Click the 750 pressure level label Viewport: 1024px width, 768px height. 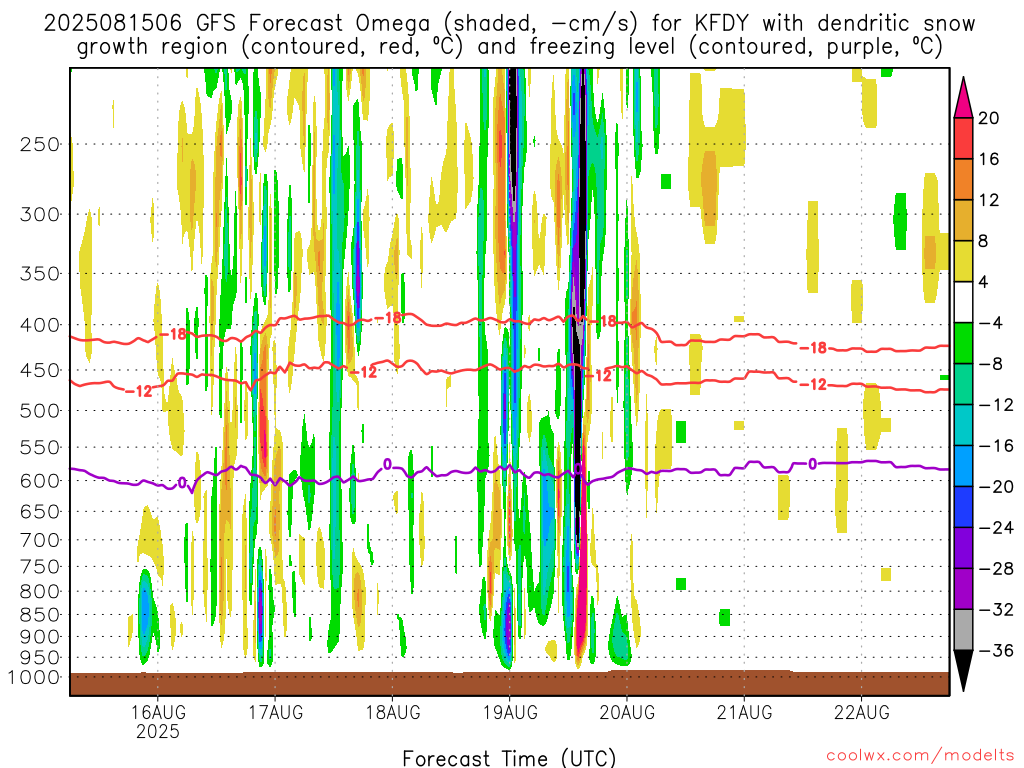point(40,567)
